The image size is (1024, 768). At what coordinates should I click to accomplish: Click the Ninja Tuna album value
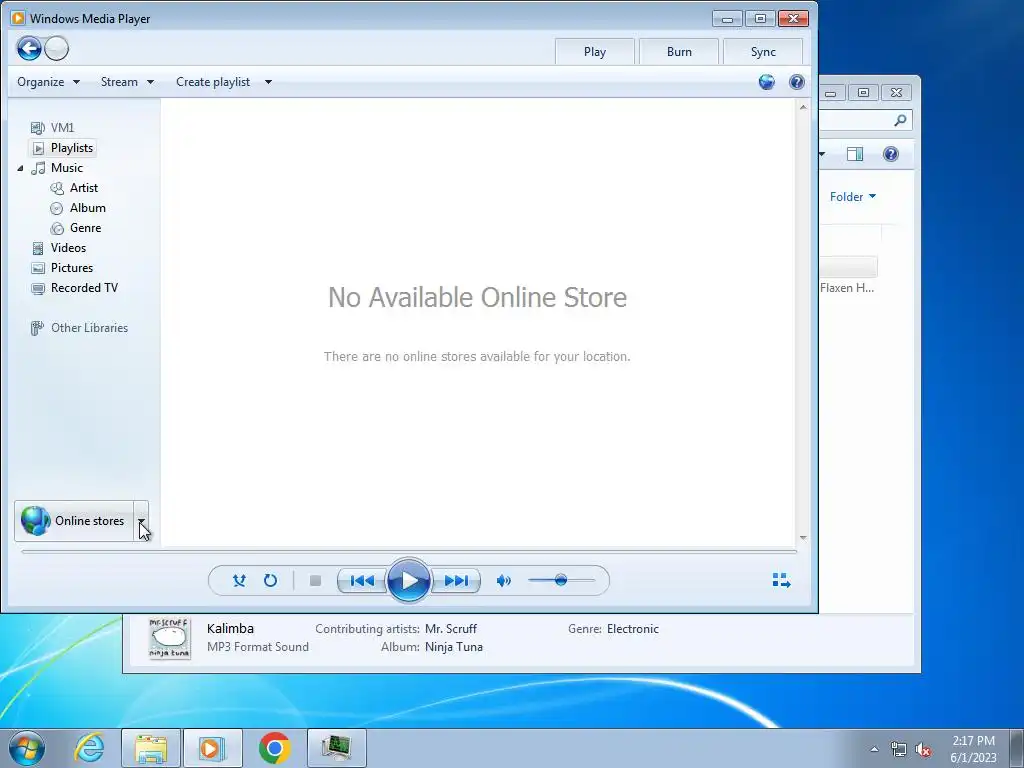point(454,647)
